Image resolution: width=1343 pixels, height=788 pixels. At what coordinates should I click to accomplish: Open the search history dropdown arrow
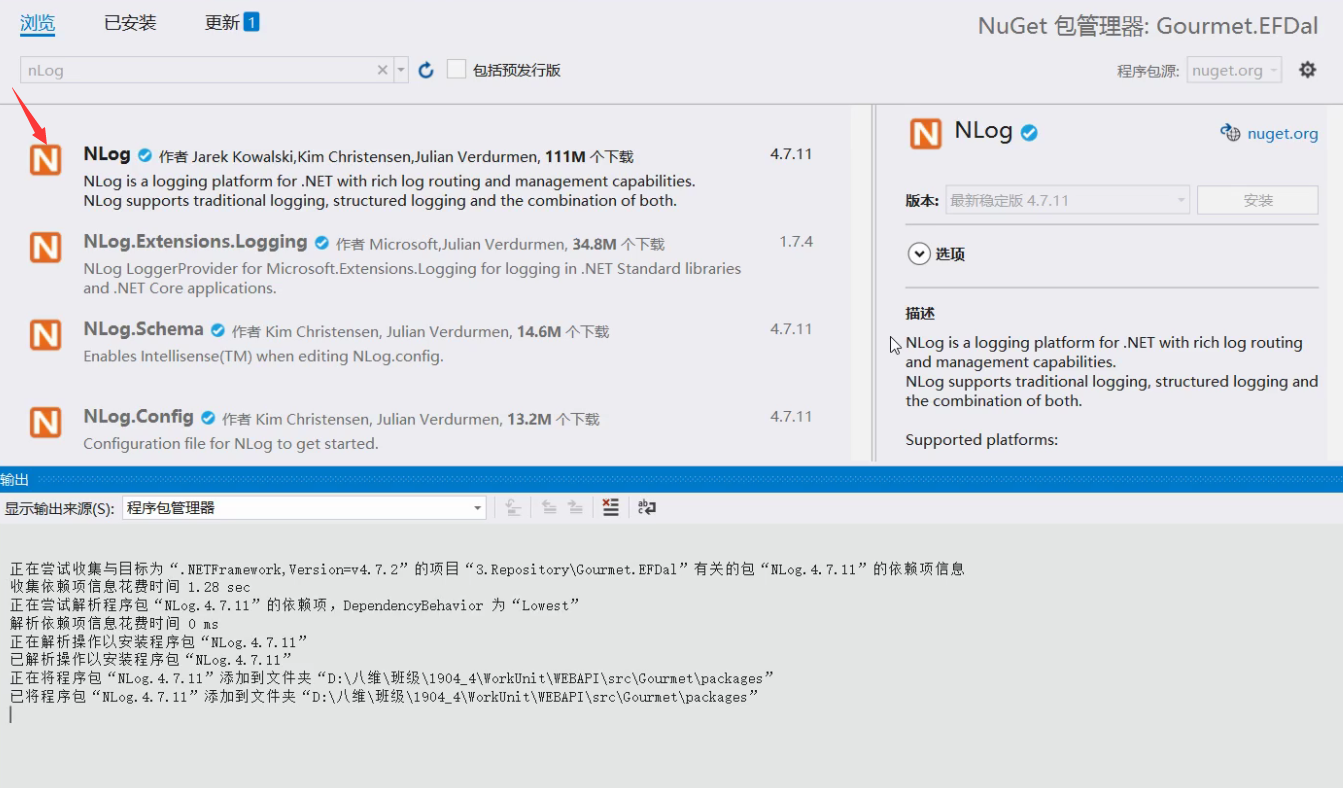tap(401, 70)
